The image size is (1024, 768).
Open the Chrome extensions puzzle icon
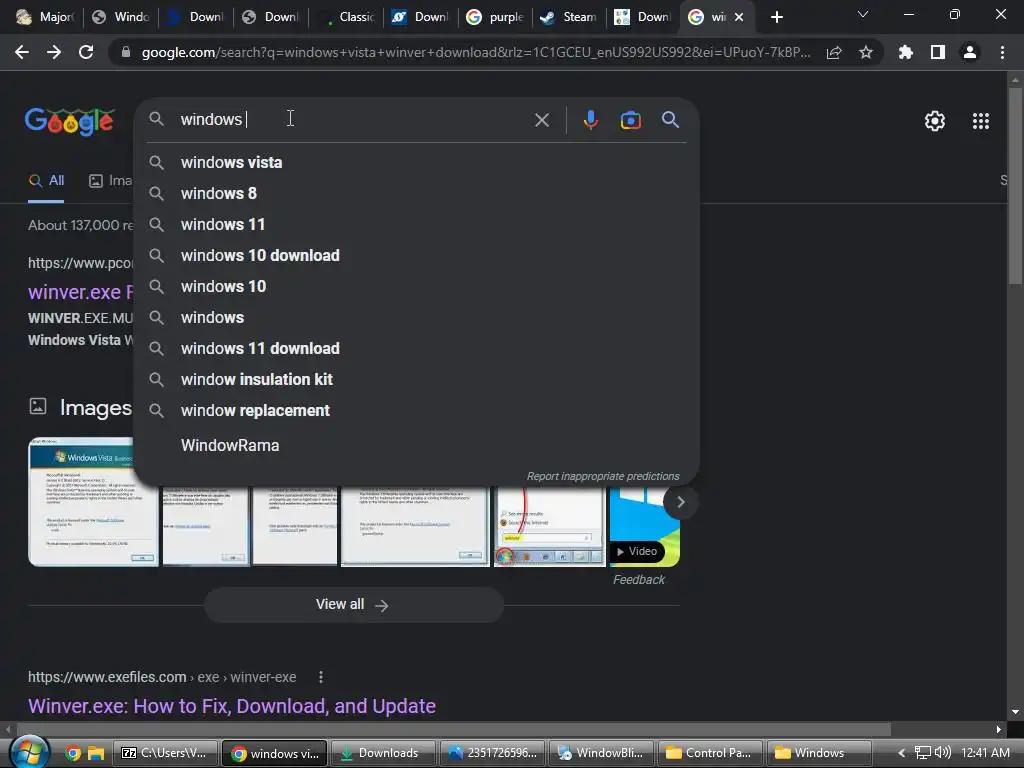pyautogui.click(x=905, y=52)
